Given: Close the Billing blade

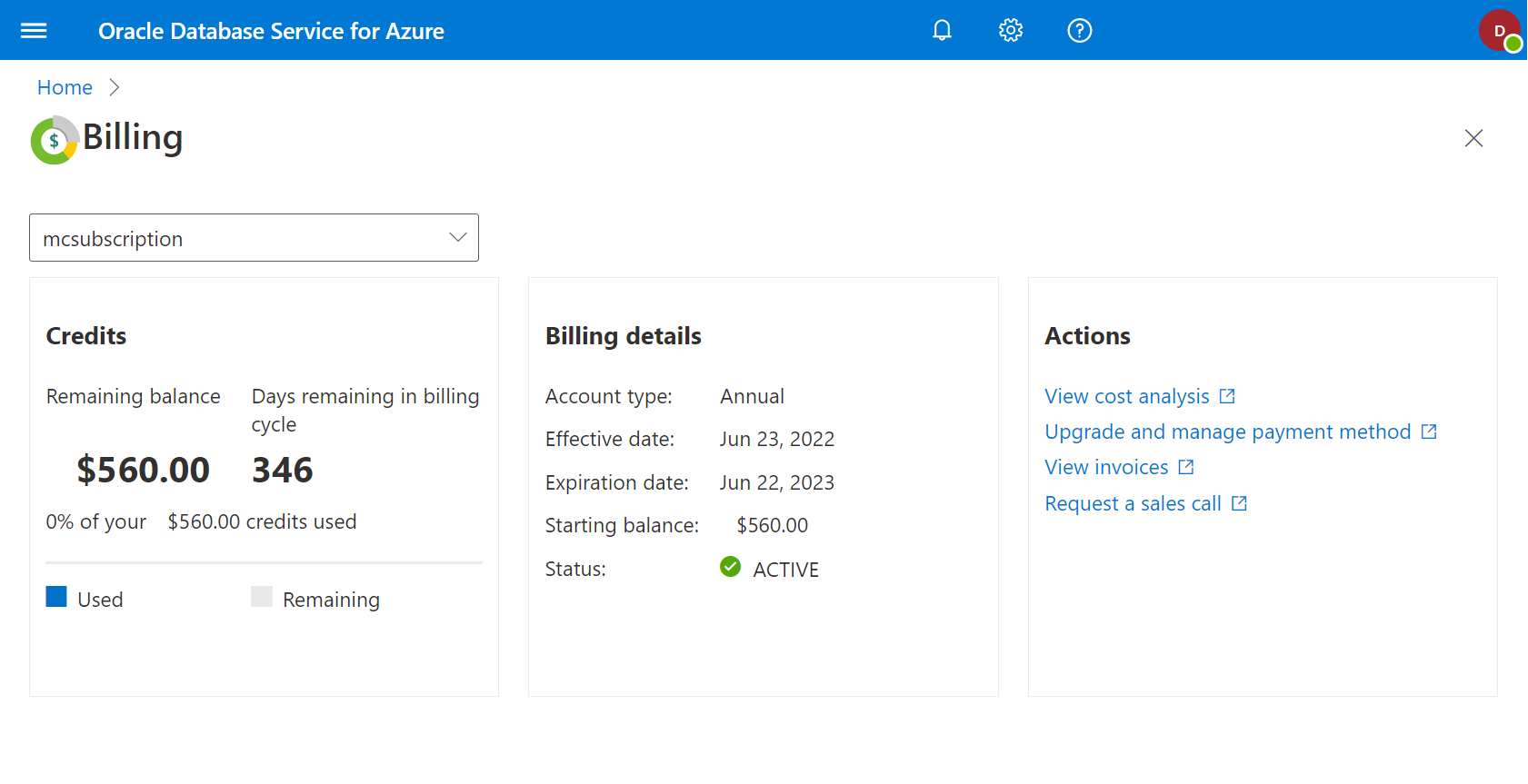Looking at the screenshot, I should coord(1473,138).
